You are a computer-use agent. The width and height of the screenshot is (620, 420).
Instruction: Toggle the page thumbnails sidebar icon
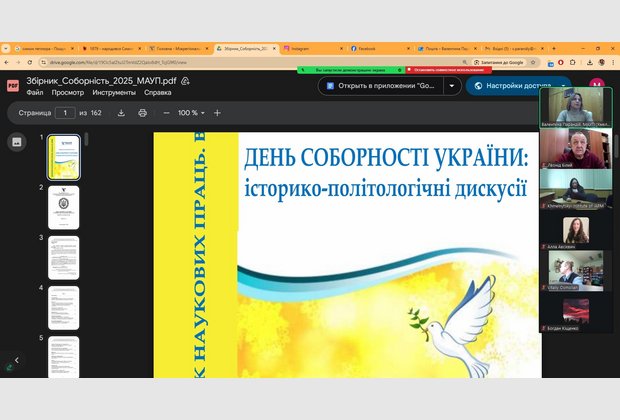tap(16, 142)
